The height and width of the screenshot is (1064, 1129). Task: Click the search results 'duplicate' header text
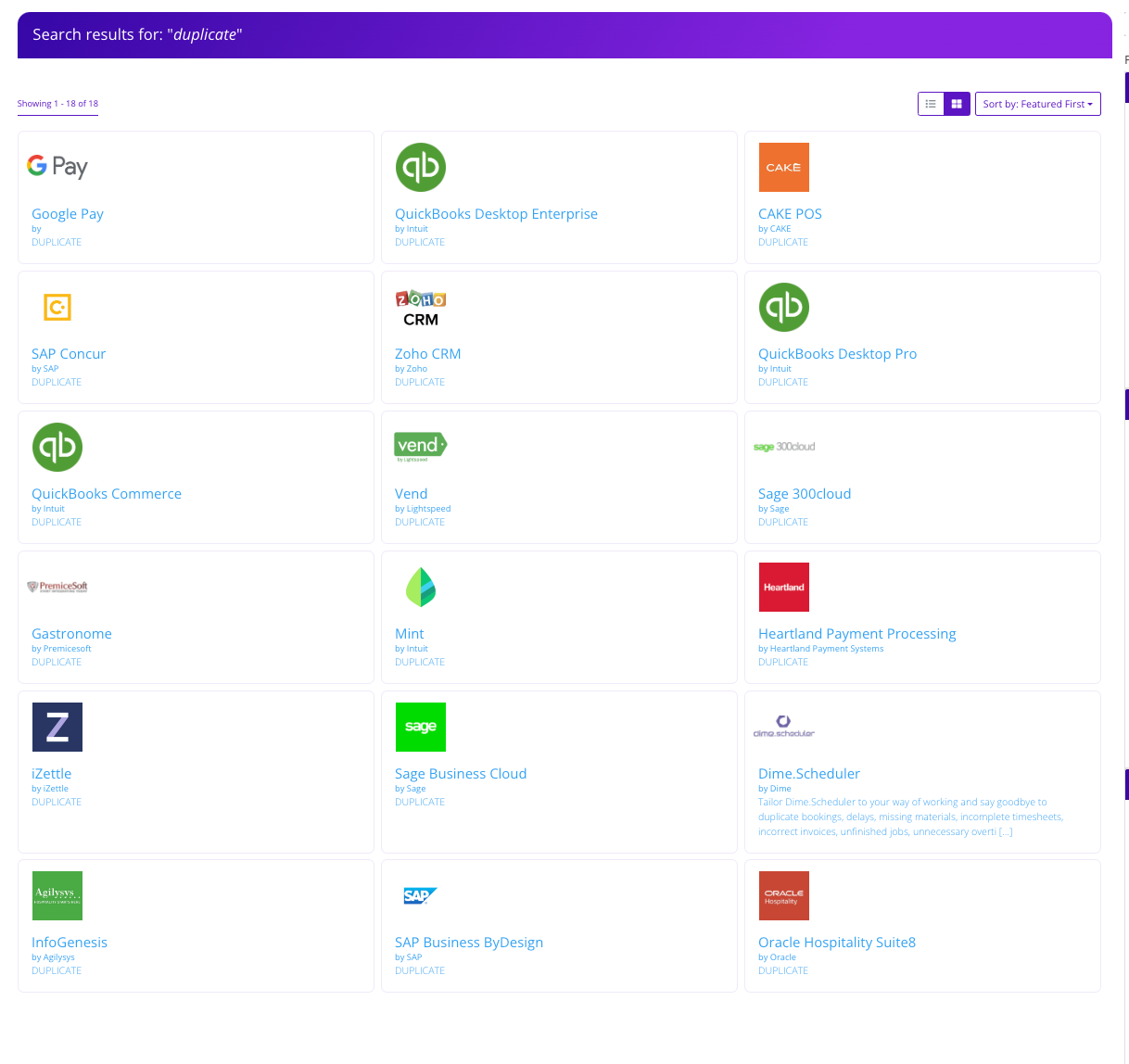(137, 34)
